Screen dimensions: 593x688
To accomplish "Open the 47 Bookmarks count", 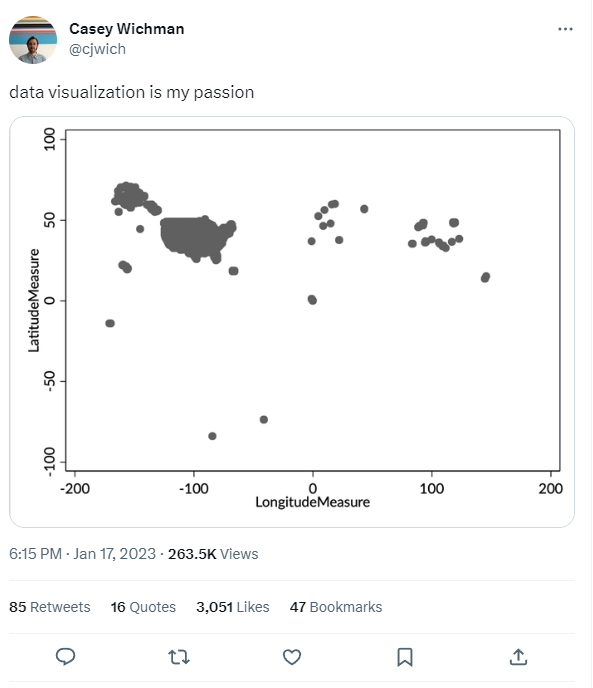I will (x=336, y=607).
